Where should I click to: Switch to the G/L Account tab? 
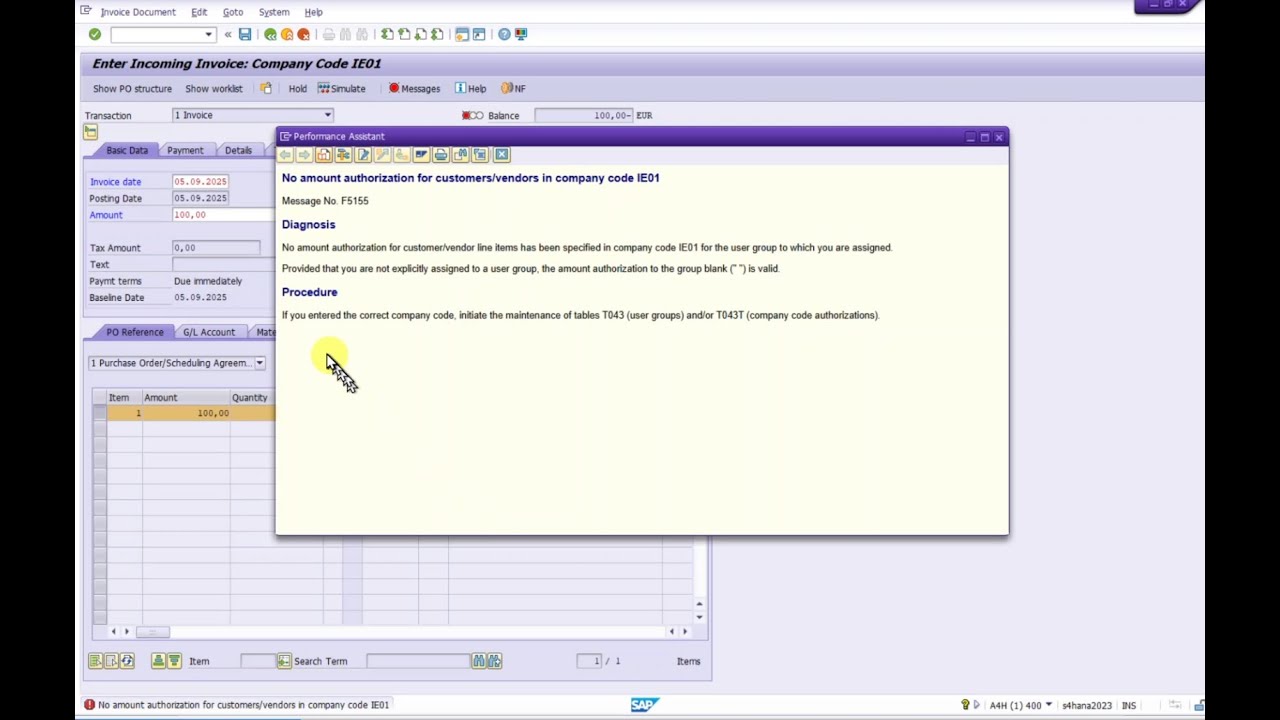[x=209, y=332]
